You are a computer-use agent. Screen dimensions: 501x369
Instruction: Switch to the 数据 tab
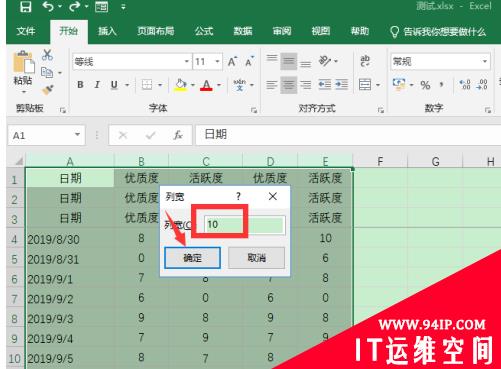tap(243, 31)
